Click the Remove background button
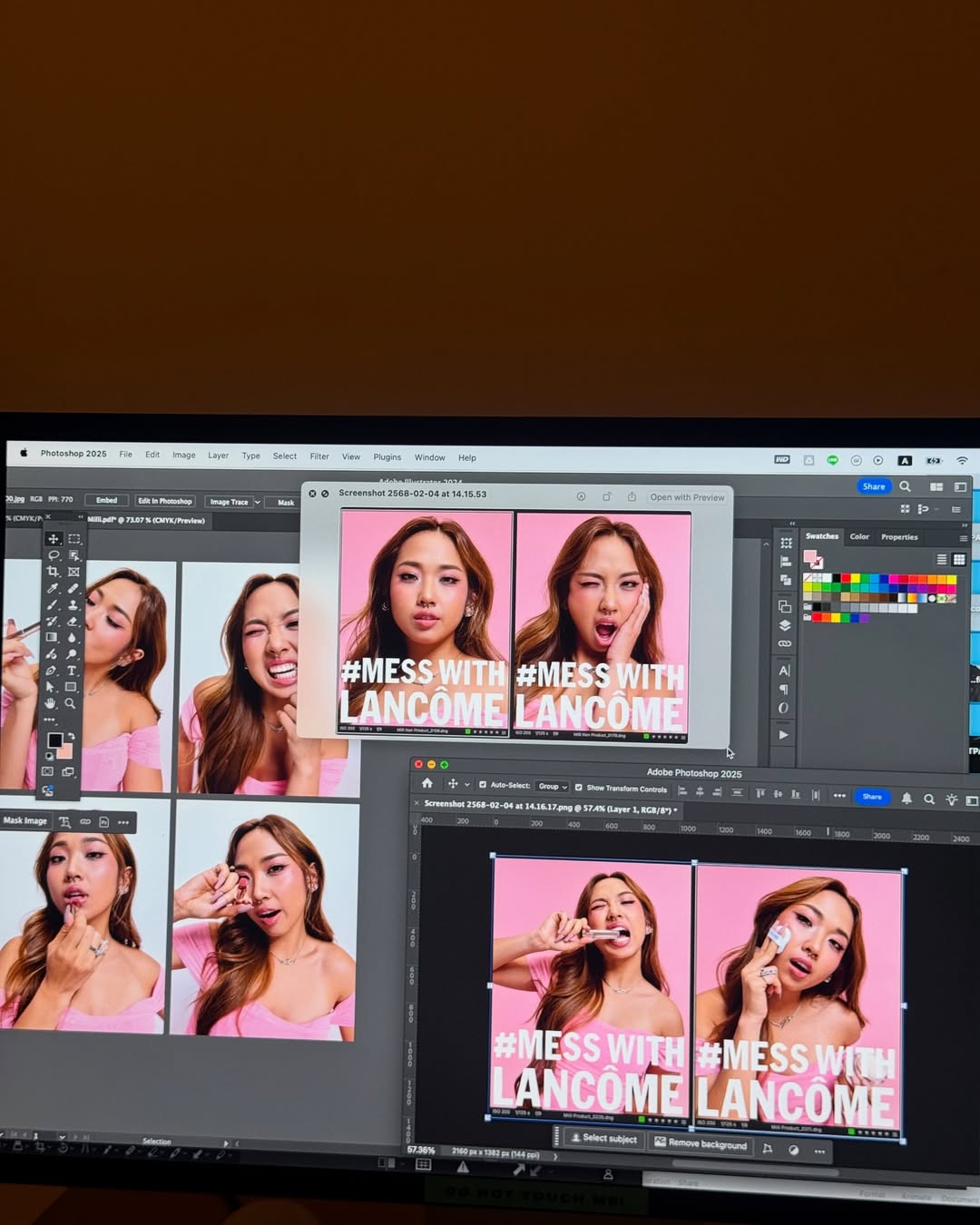 pyautogui.click(x=701, y=1144)
